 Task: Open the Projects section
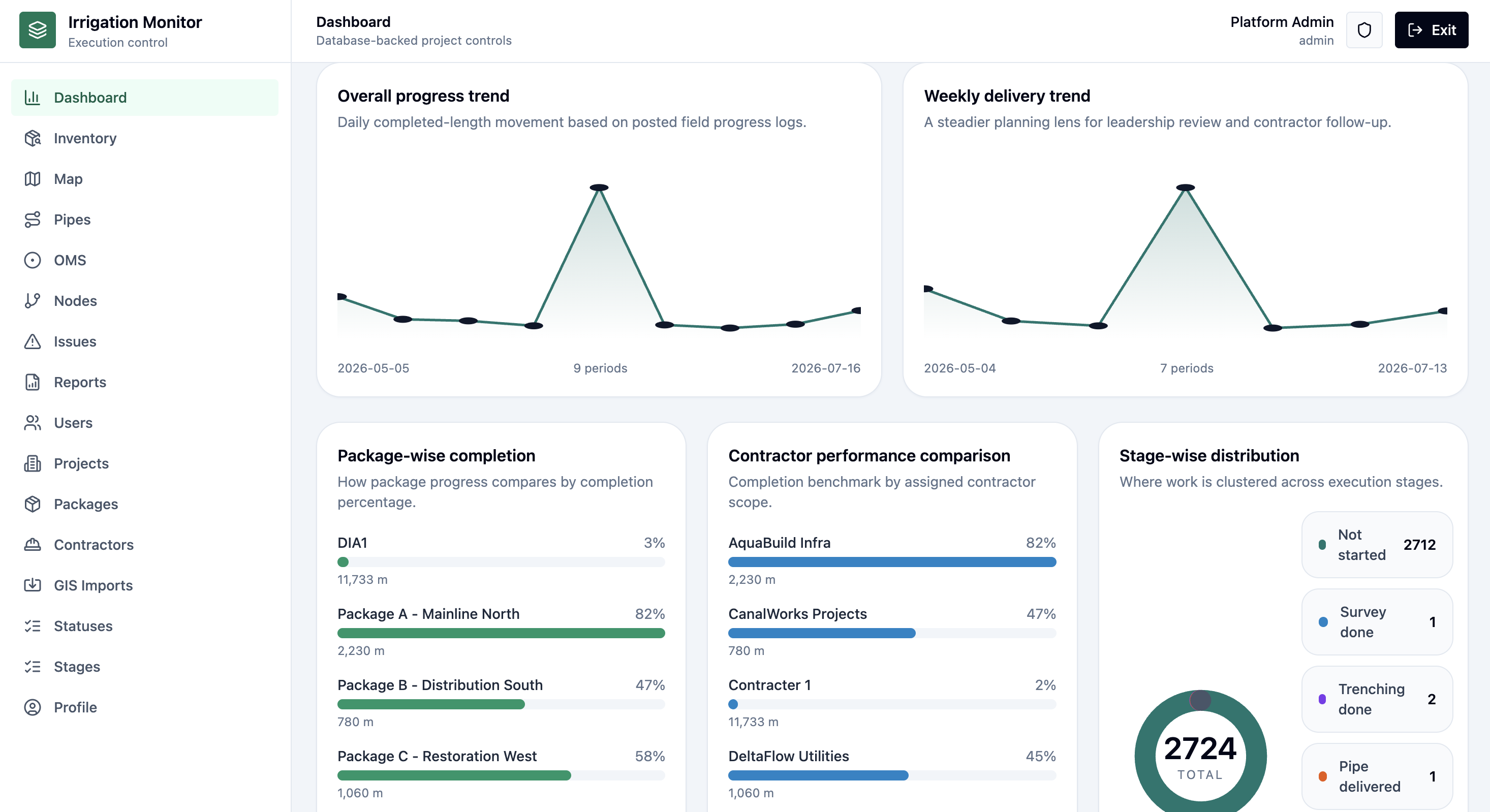coord(145,463)
